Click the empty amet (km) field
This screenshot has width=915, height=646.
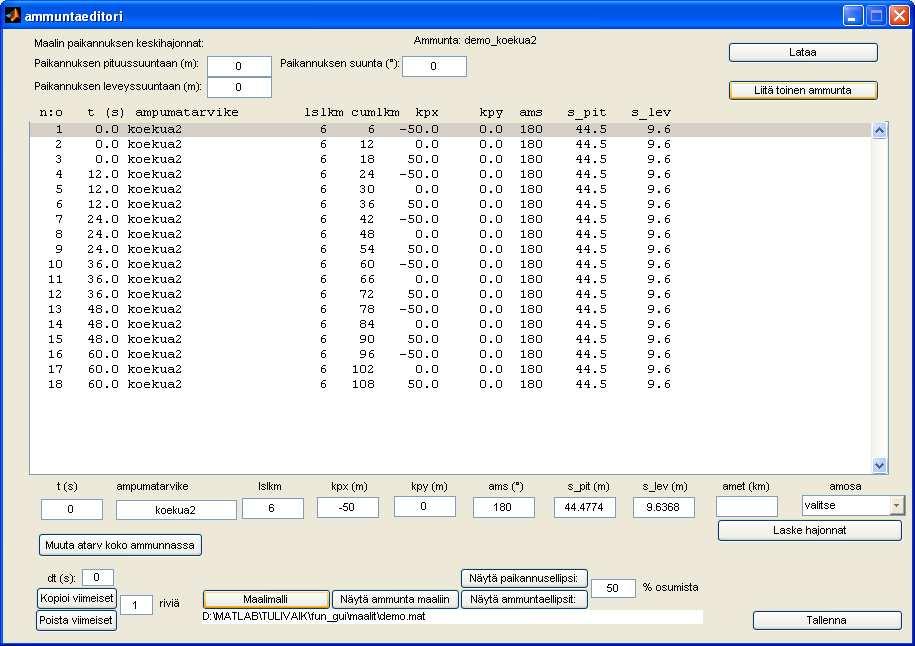(x=746, y=507)
